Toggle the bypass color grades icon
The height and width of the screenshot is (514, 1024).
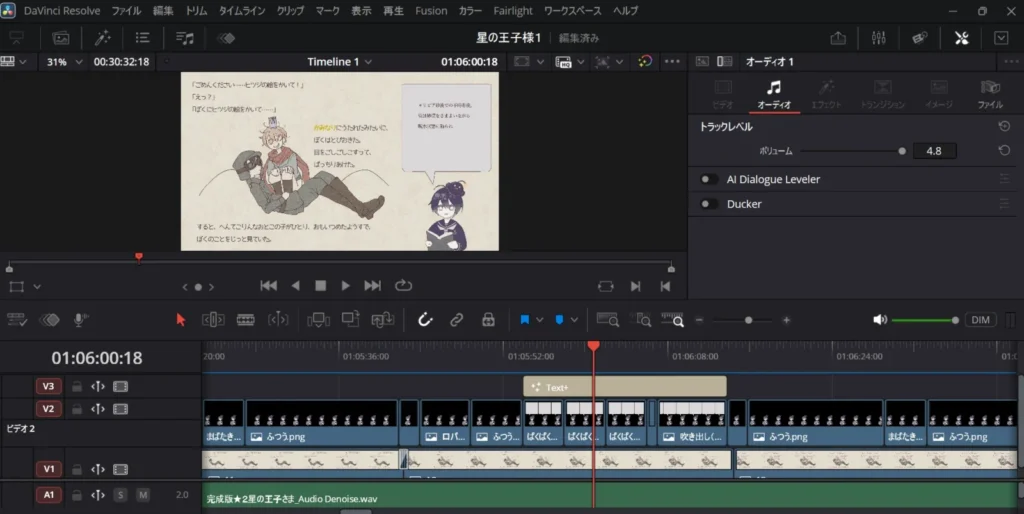click(x=645, y=61)
